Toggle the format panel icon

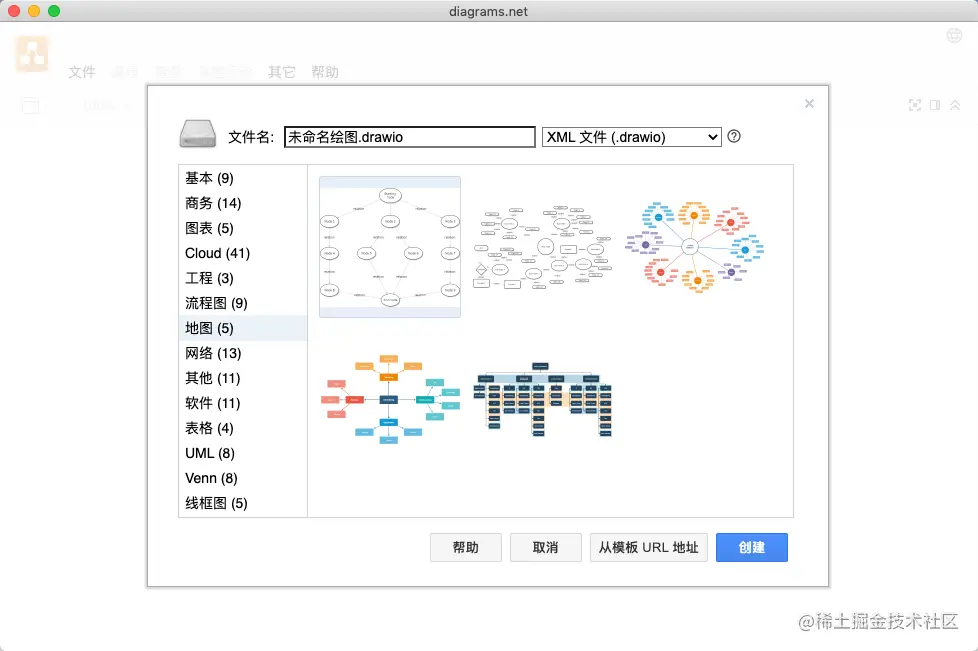[935, 105]
